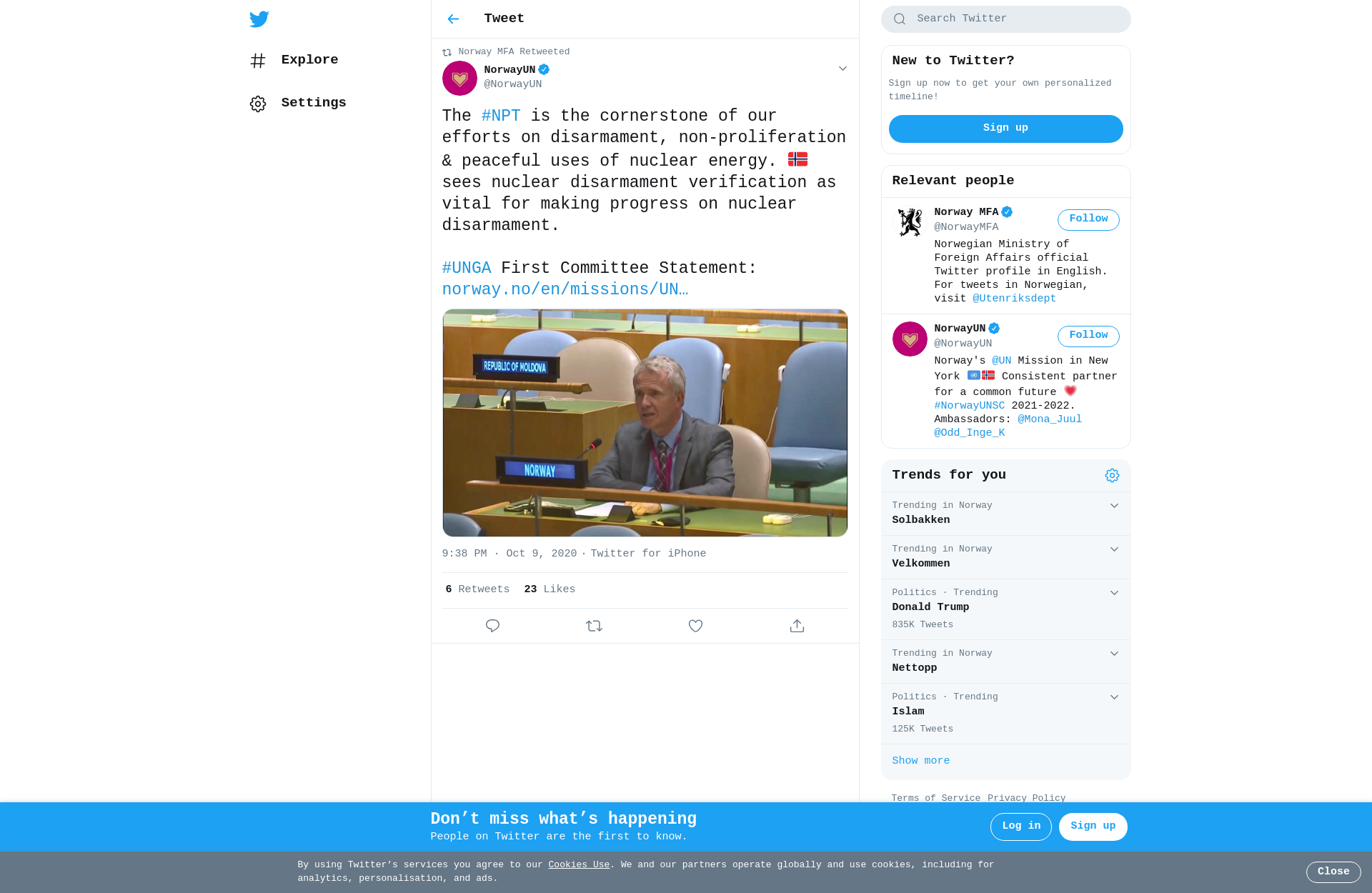1372x893 pixels.
Task: Expand options for Donald Trump trend
Action: click(1114, 593)
